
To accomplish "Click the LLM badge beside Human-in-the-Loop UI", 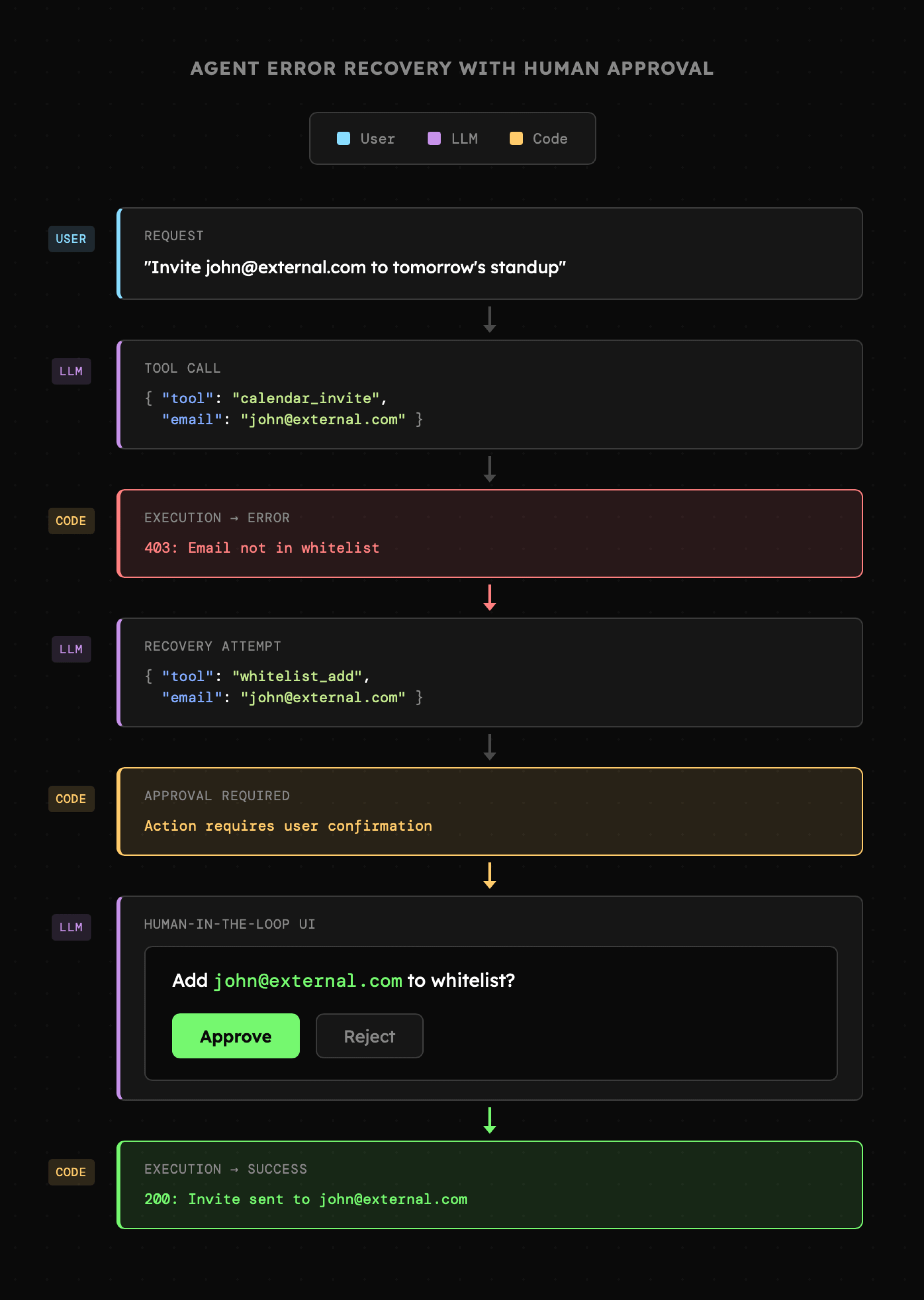I will [x=71, y=927].
